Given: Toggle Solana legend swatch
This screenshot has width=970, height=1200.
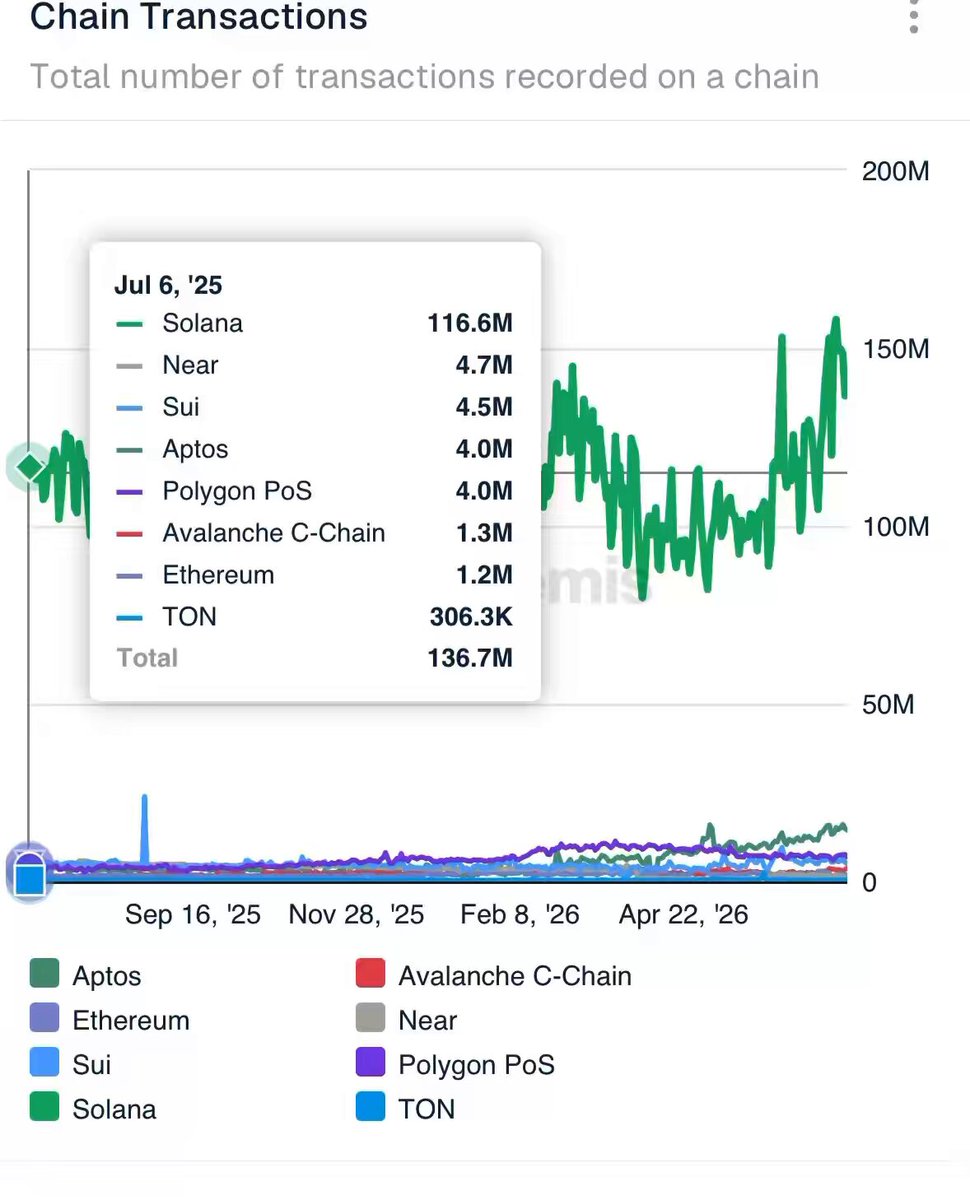Looking at the screenshot, I should tap(44, 1108).
